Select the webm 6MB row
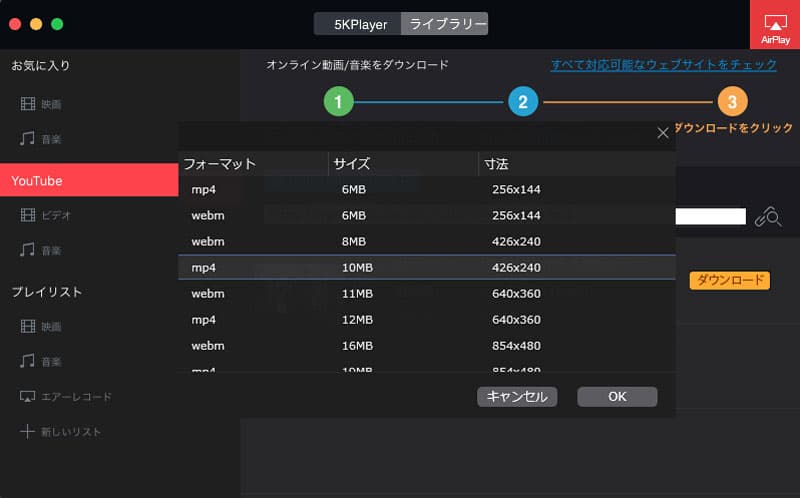The width and height of the screenshot is (800, 498). pos(427,215)
